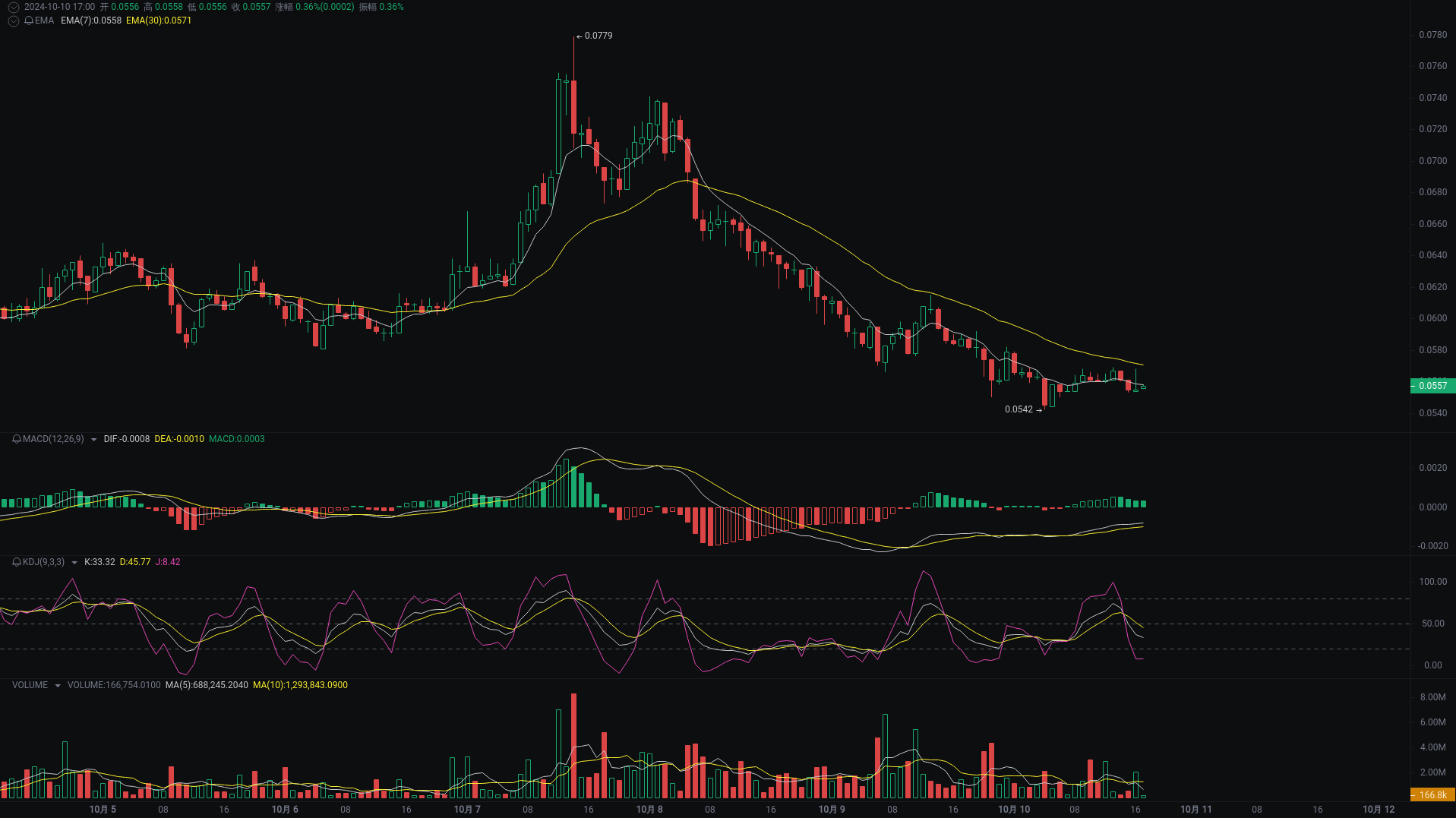The height and width of the screenshot is (818, 1456).
Task: Select the 10月8 date label on the time axis
Action: coord(649,810)
